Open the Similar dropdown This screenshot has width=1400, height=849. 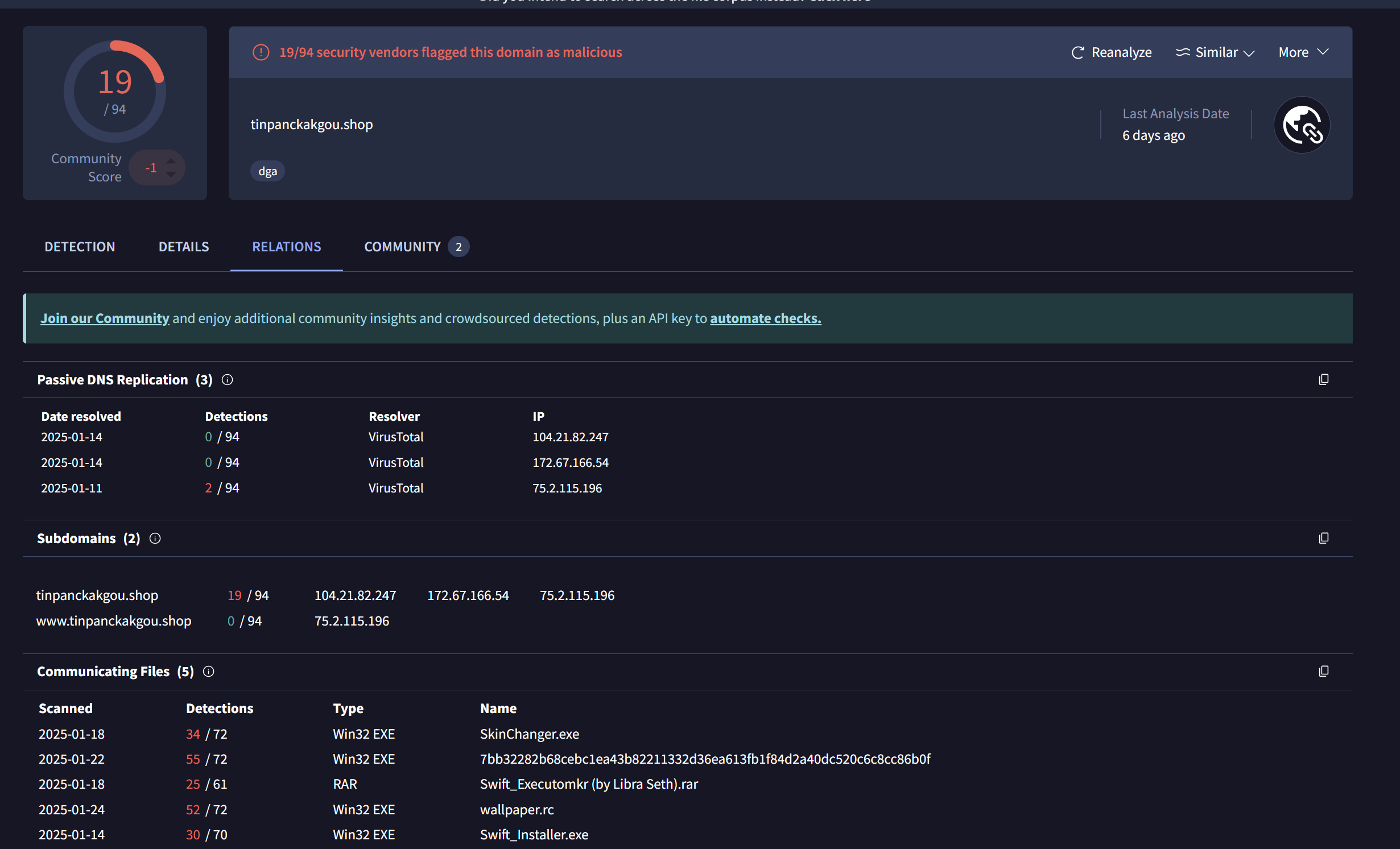tap(1215, 52)
